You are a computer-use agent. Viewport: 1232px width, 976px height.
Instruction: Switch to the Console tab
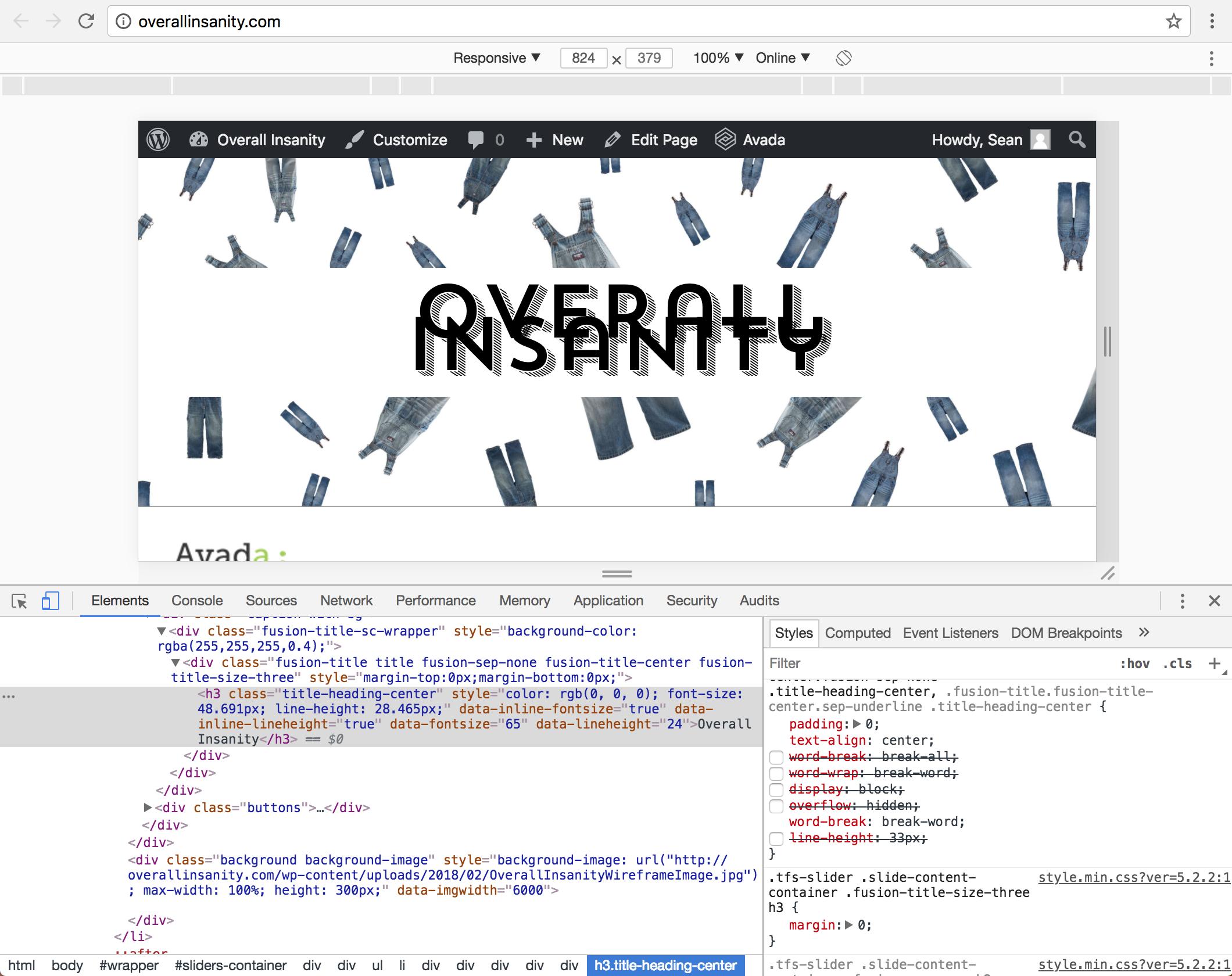(x=197, y=601)
